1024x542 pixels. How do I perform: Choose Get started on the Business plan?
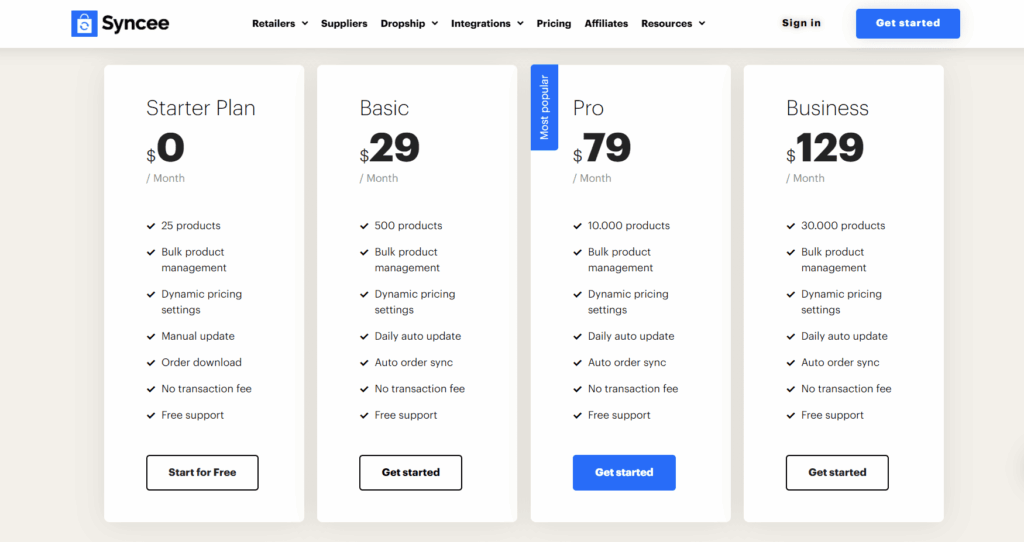tap(837, 473)
